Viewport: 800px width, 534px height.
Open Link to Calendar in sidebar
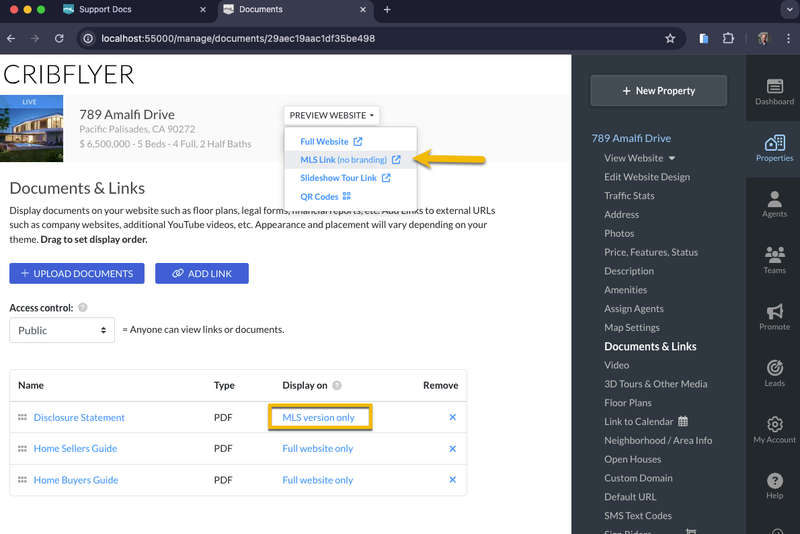tap(646, 422)
